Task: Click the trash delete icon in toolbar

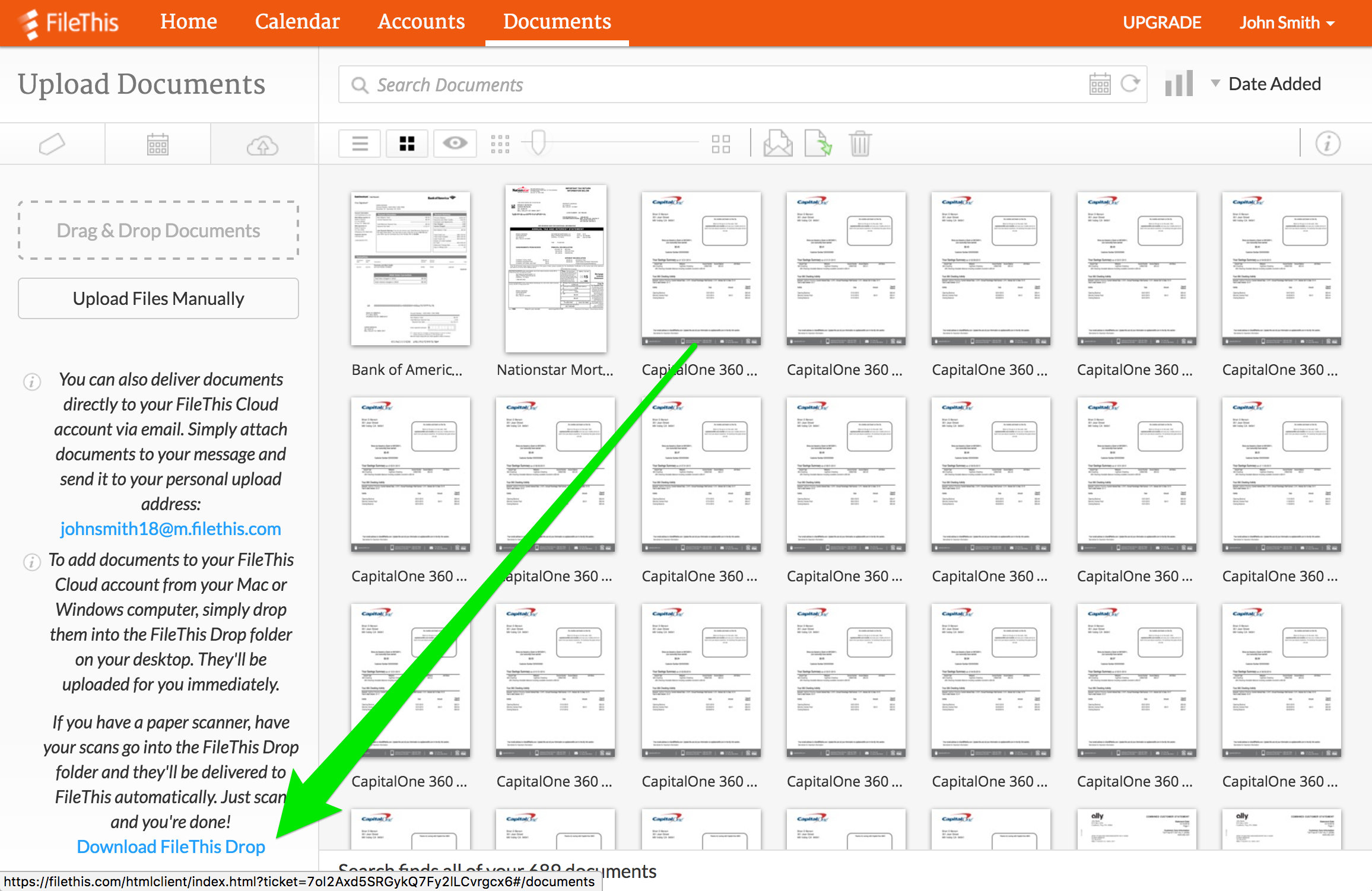Action: (x=859, y=144)
